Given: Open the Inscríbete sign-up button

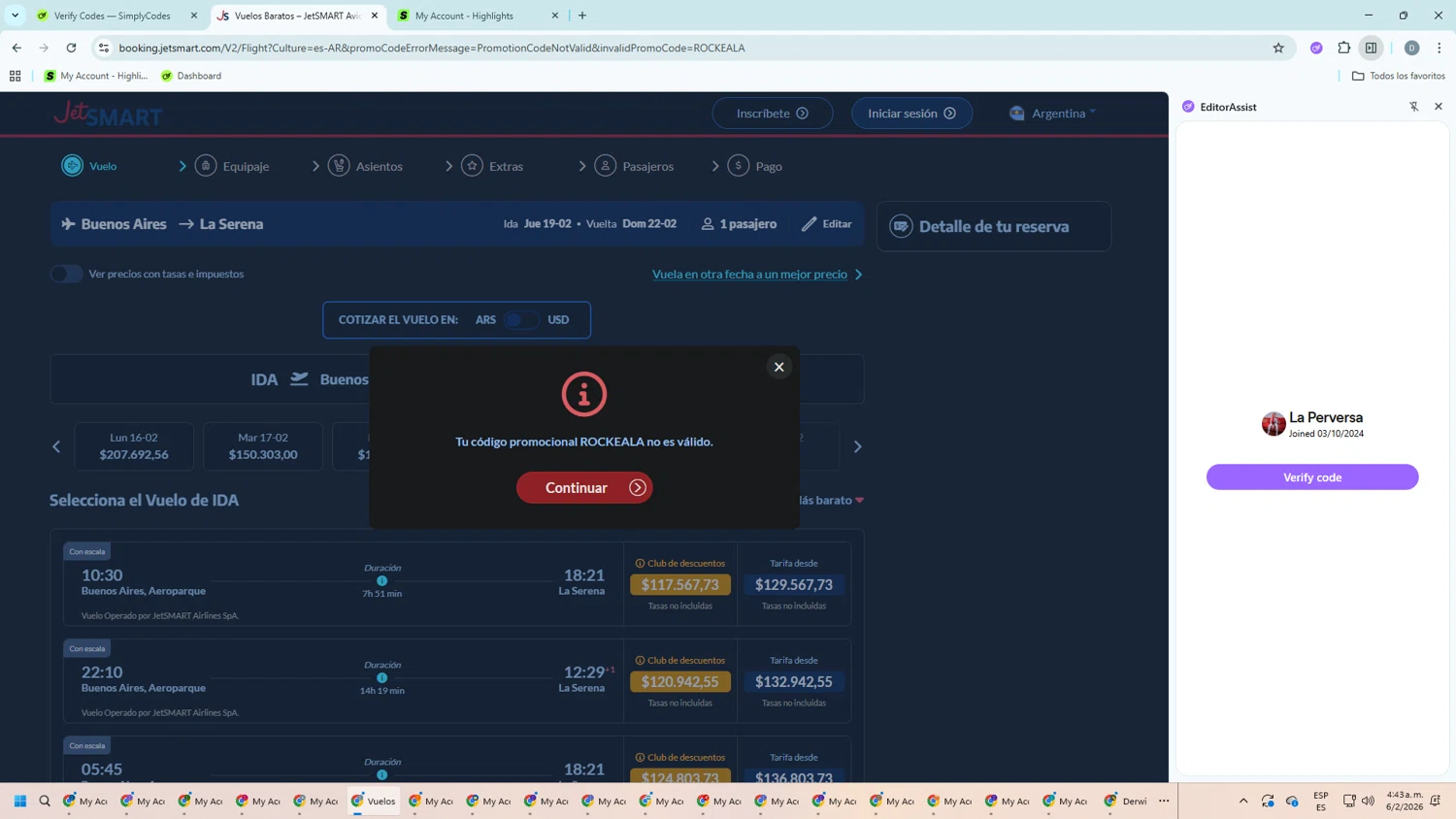Looking at the screenshot, I should 773,114.
